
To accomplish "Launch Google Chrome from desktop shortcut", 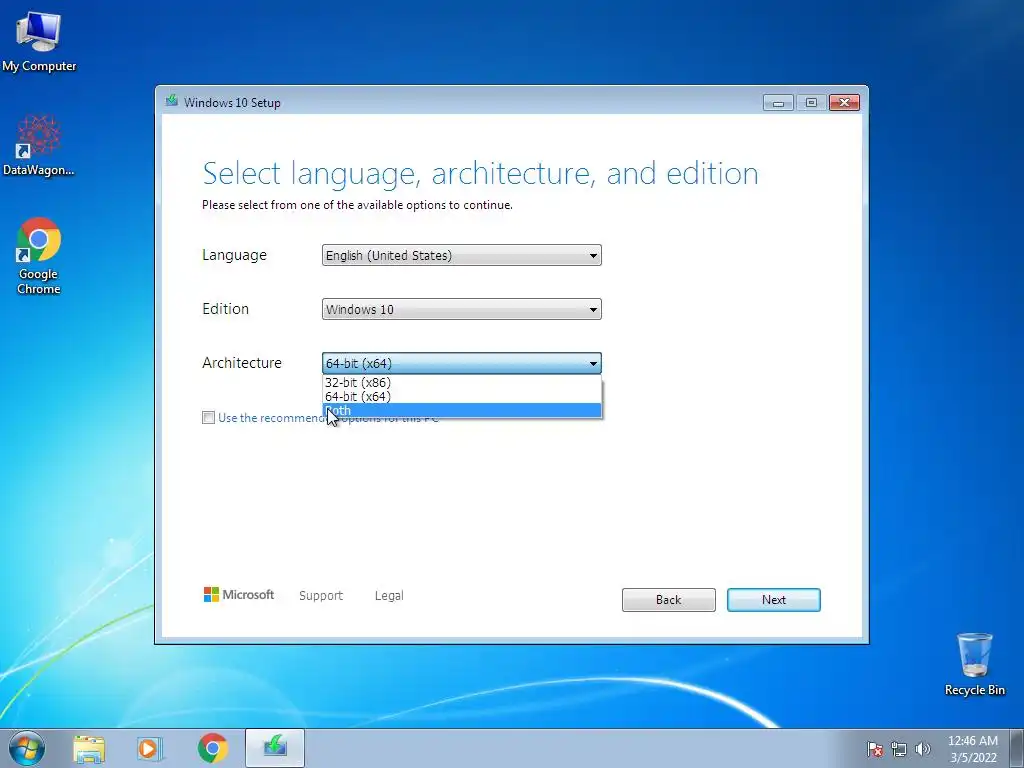I will [x=39, y=255].
